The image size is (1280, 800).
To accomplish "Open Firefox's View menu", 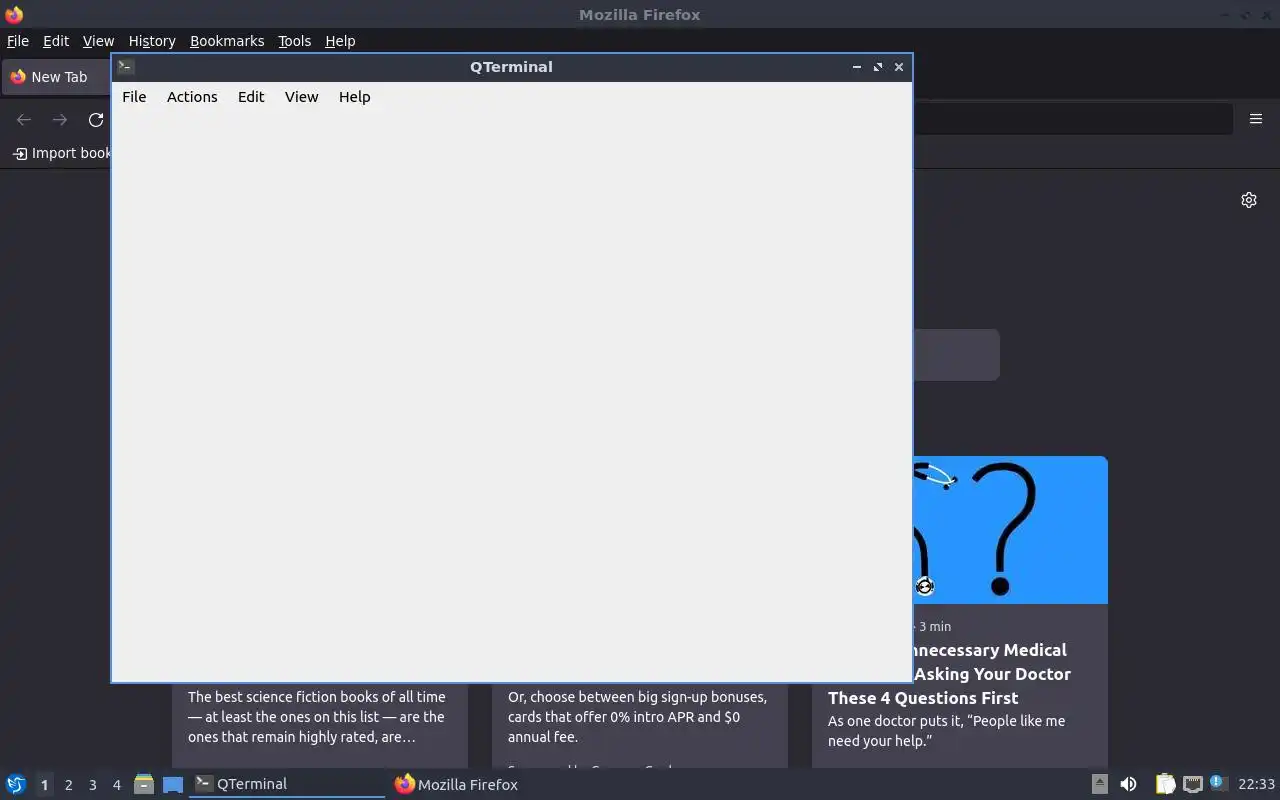I will click(98, 41).
